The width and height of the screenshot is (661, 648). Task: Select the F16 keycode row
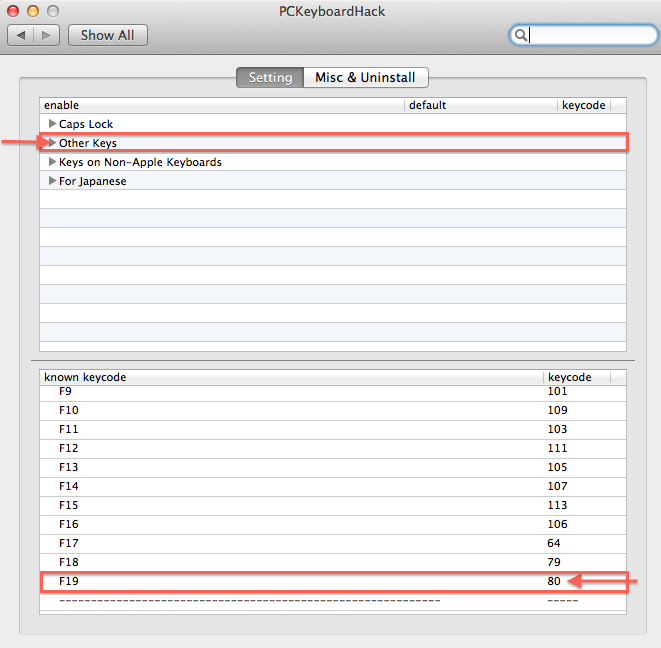[300, 524]
